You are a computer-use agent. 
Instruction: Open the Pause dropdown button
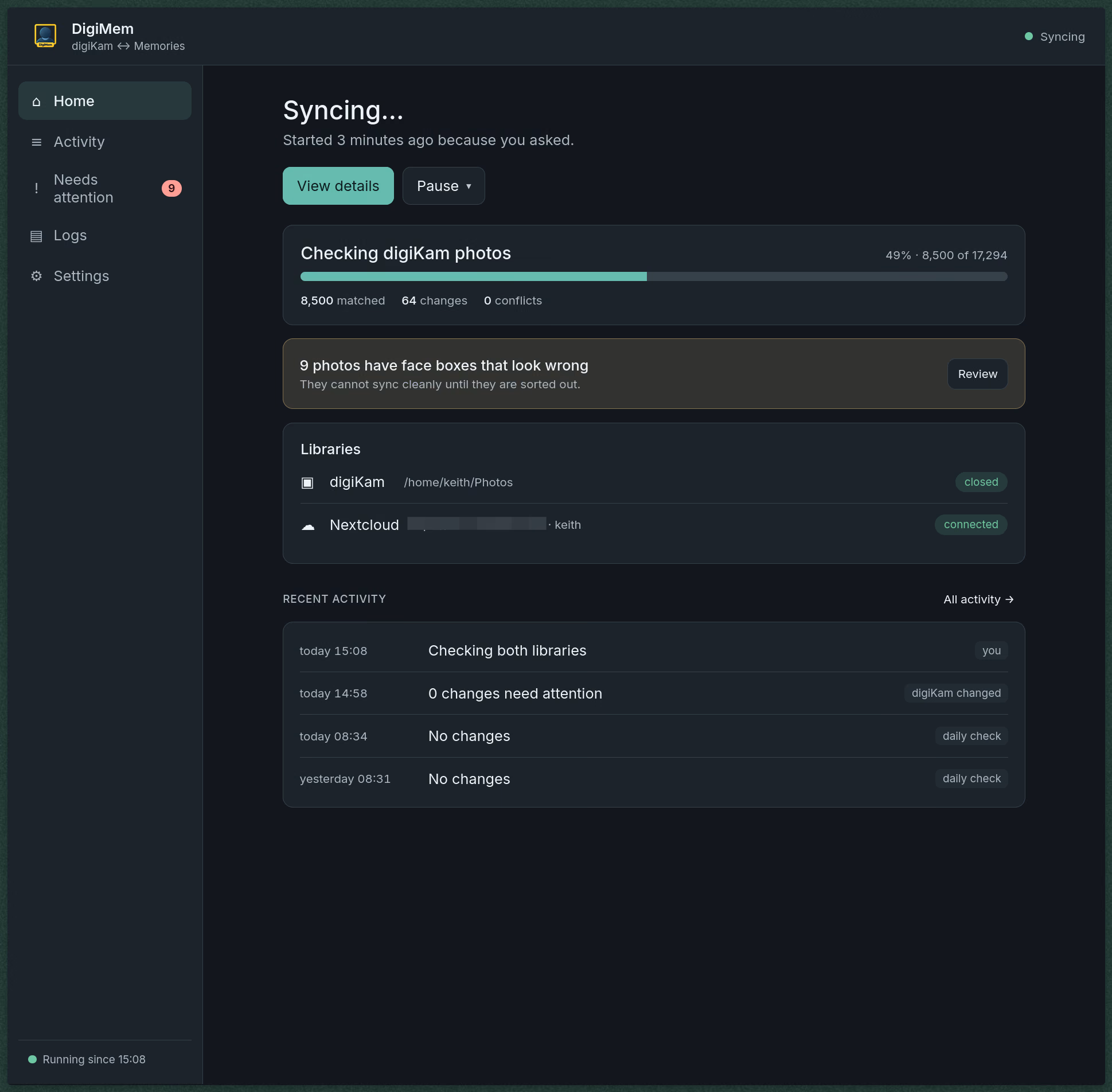(x=443, y=186)
